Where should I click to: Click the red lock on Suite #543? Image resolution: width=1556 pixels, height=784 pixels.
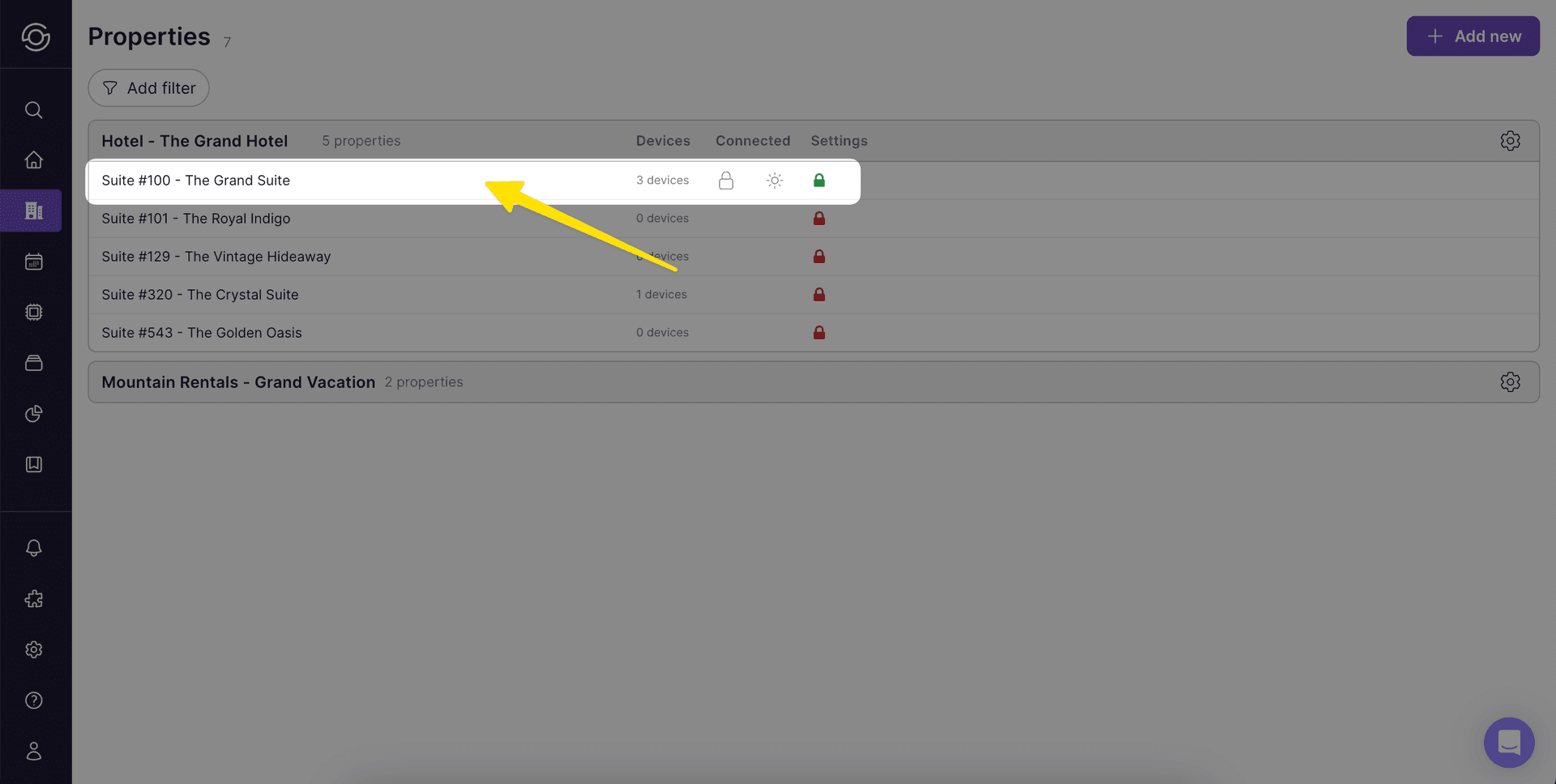pos(819,333)
